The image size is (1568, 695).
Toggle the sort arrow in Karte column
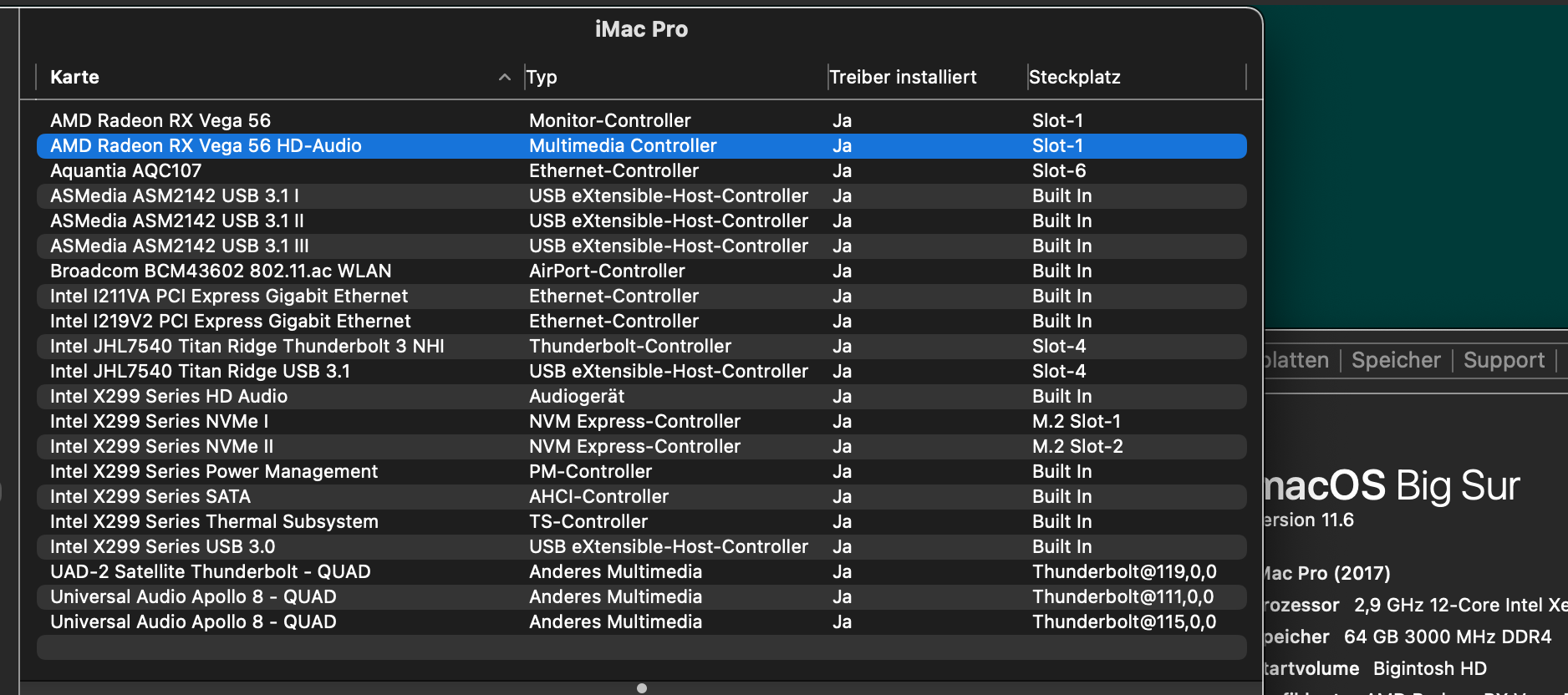point(504,77)
